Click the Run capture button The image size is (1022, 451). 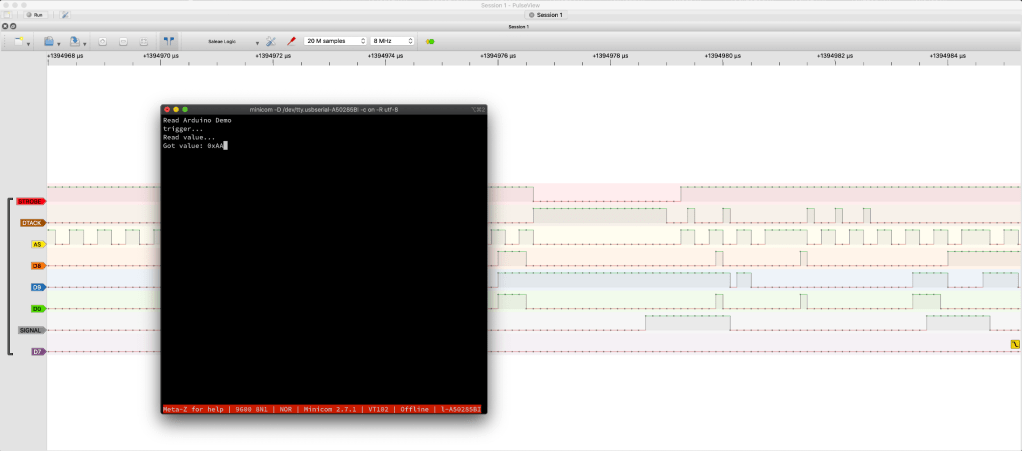coord(34,15)
